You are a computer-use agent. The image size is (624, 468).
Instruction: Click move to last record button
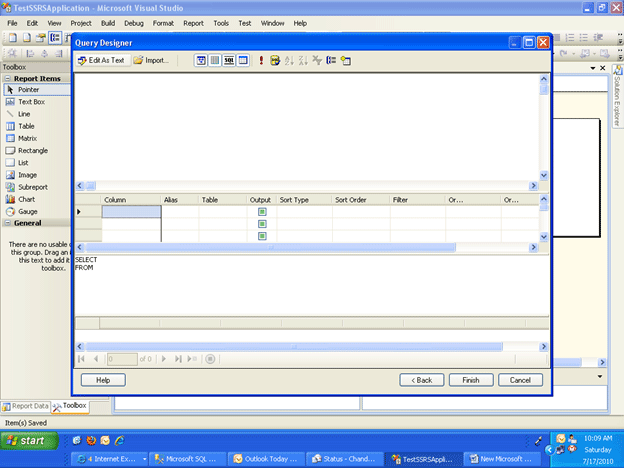[x=178, y=359]
